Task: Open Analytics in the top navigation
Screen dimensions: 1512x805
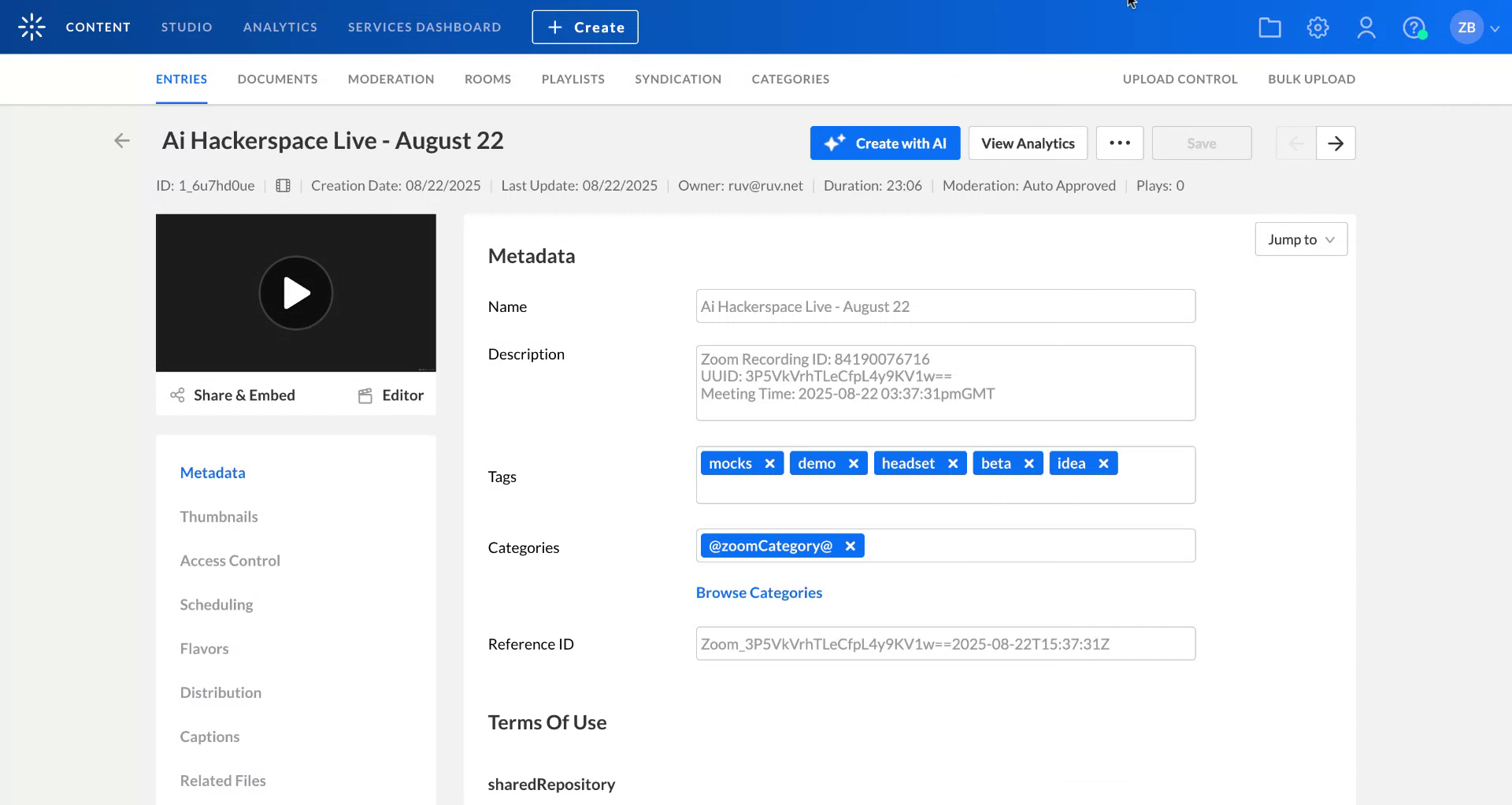Action: click(280, 27)
